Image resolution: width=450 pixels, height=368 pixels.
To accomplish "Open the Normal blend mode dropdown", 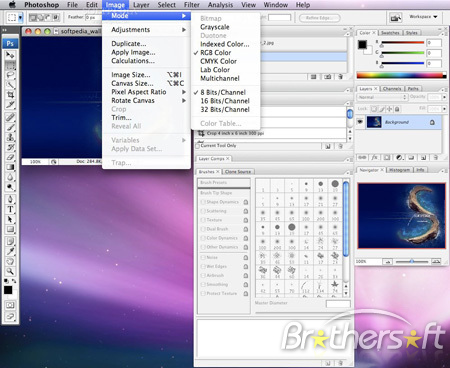I will click(x=382, y=97).
